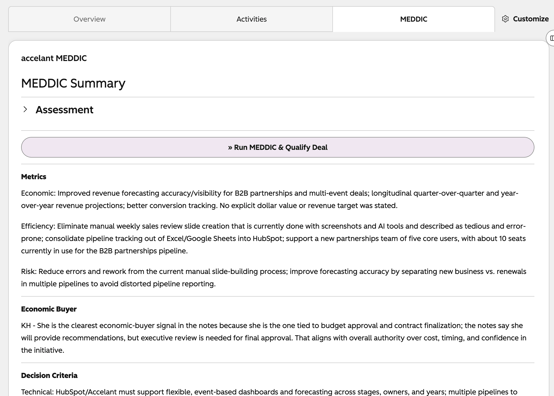Click the paragraph starting 'Risk: Reduce errors'
The width and height of the screenshot is (554, 396).
click(x=273, y=278)
